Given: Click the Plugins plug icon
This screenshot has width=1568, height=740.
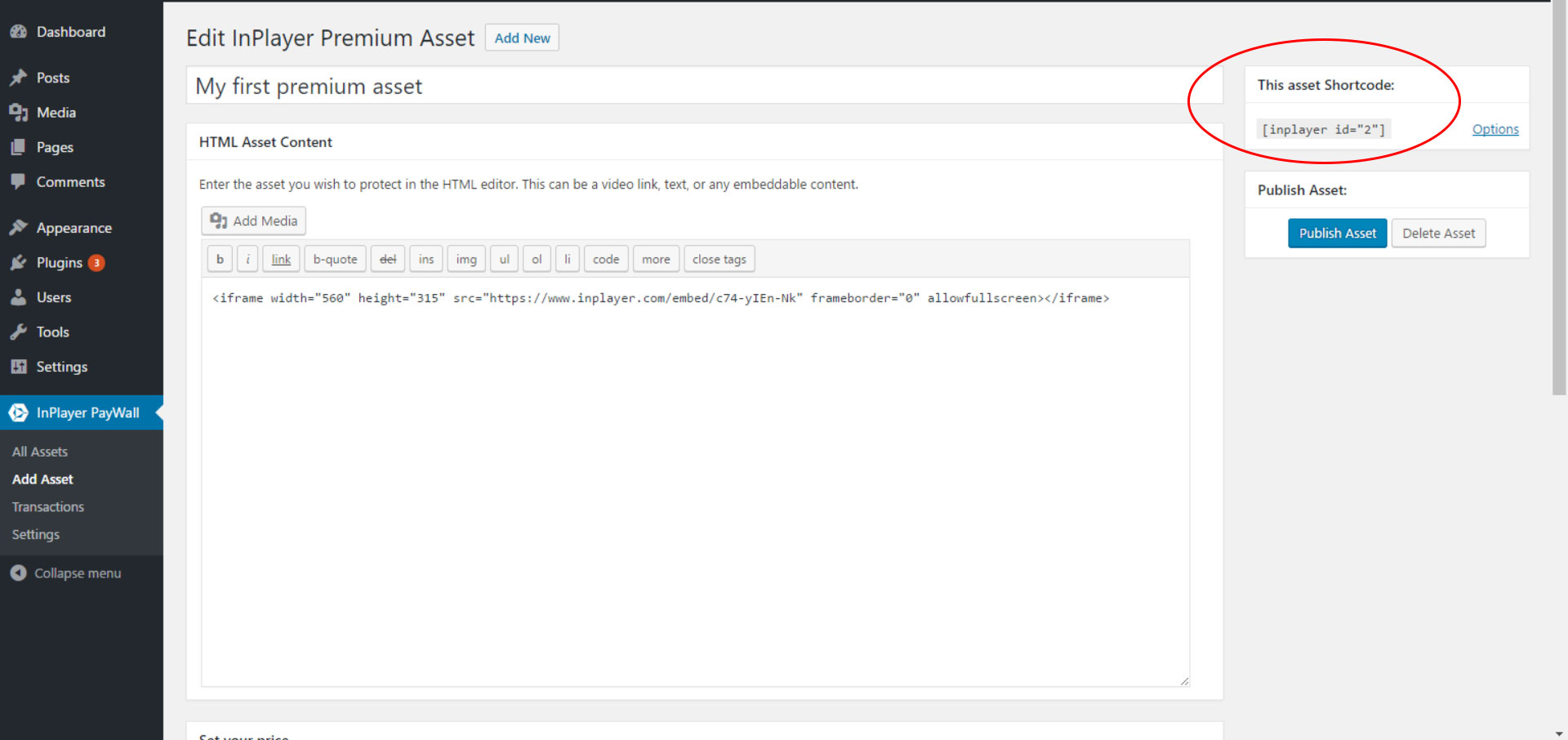Looking at the screenshot, I should coord(18,262).
